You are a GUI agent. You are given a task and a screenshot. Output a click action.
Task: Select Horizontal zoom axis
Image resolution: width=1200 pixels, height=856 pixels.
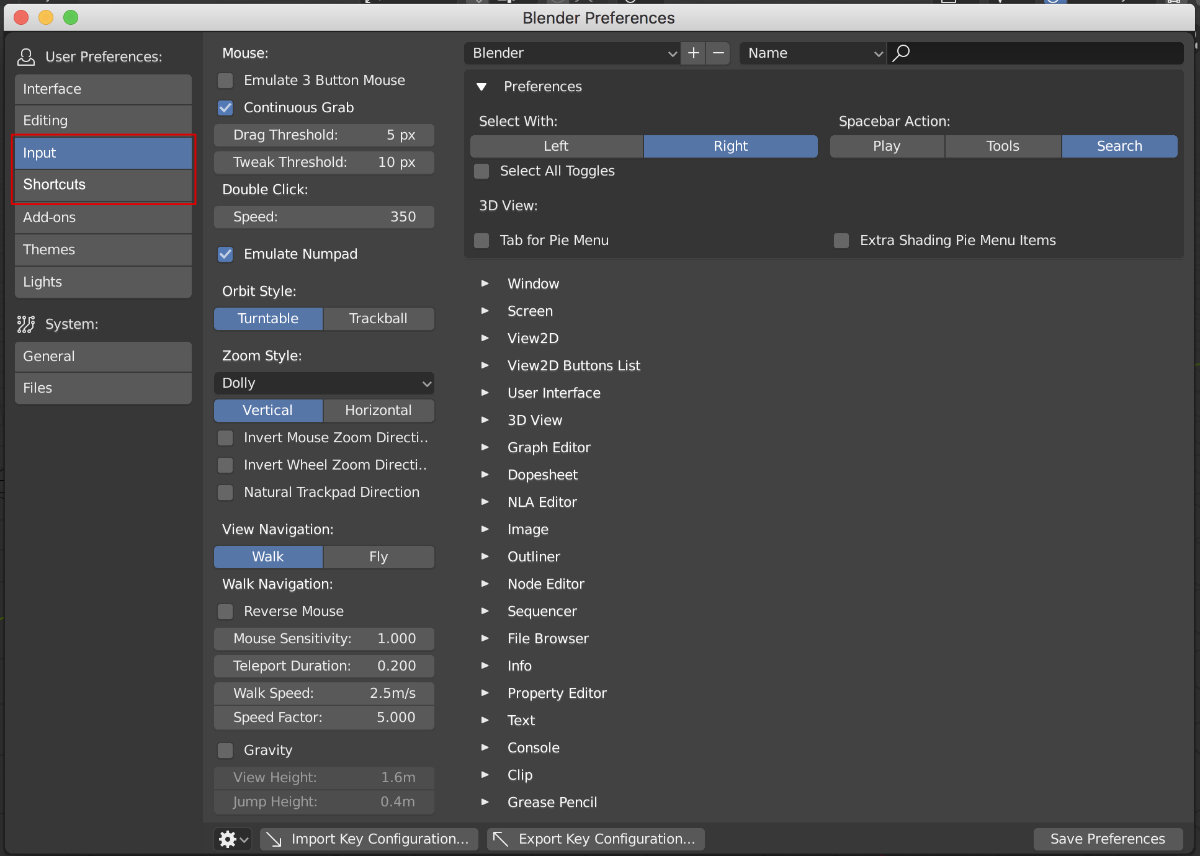coord(379,411)
